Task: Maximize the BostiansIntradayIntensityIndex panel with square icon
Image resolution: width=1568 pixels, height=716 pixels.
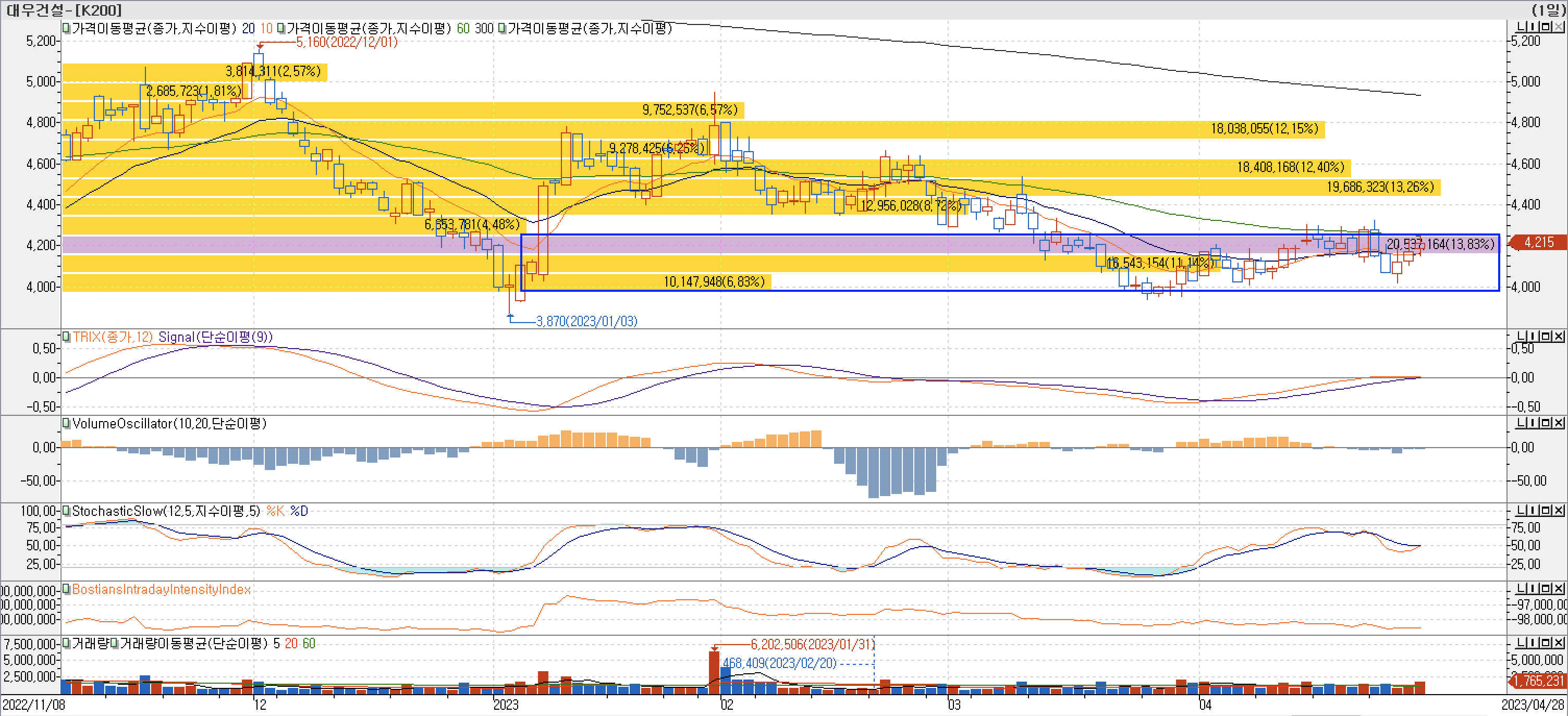Action: click(x=1547, y=588)
